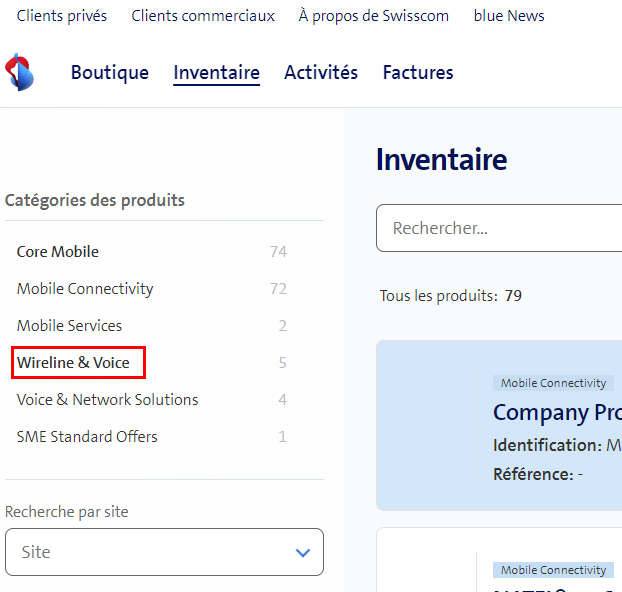Expand the Site dropdown

(x=164, y=552)
